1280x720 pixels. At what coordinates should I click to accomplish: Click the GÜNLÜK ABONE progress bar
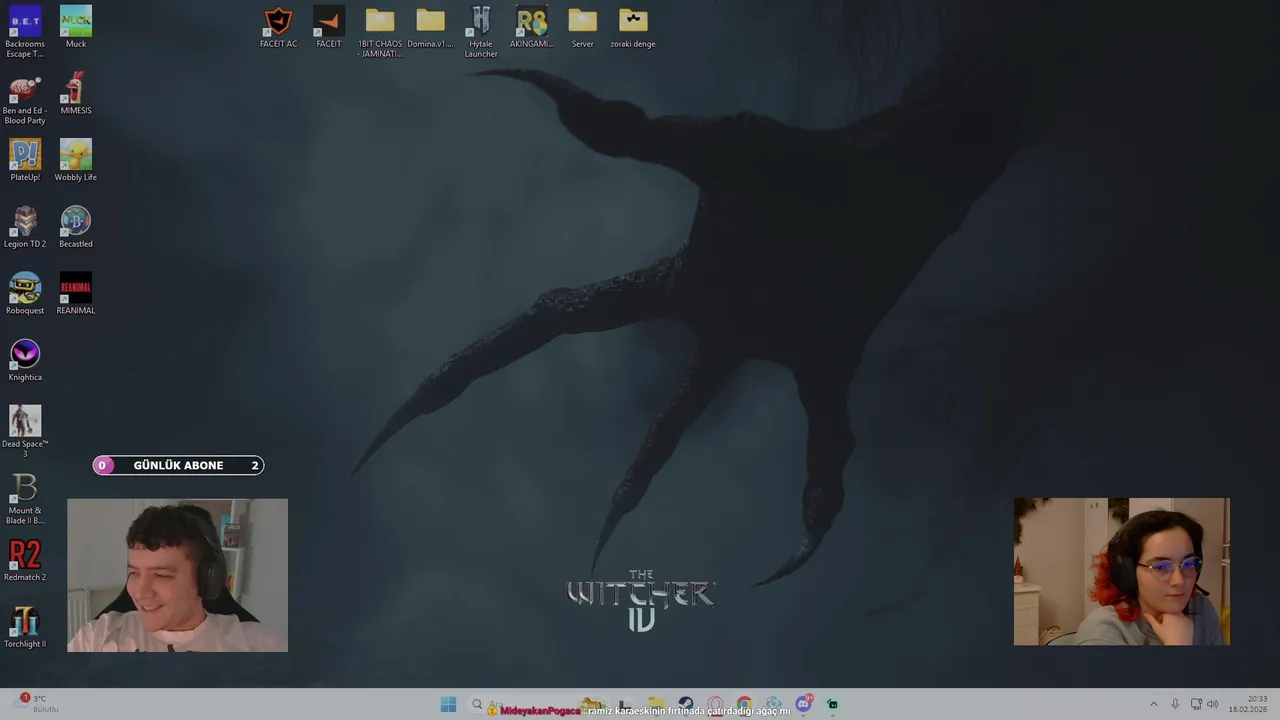click(x=178, y=465)
